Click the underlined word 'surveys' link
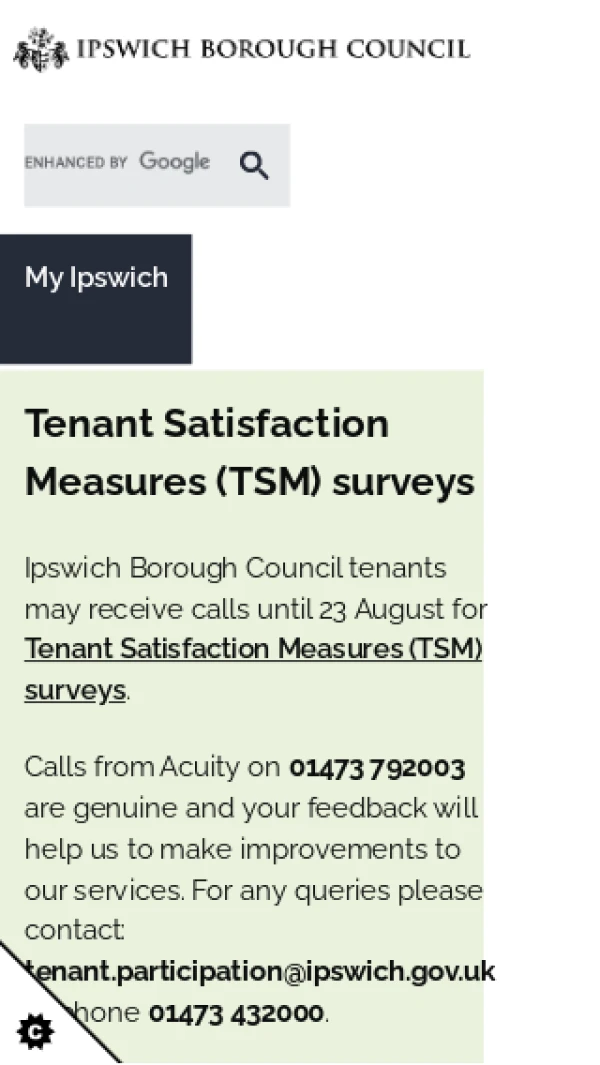600x1065 pixels. pyautogui.click(x=75, y=690)
